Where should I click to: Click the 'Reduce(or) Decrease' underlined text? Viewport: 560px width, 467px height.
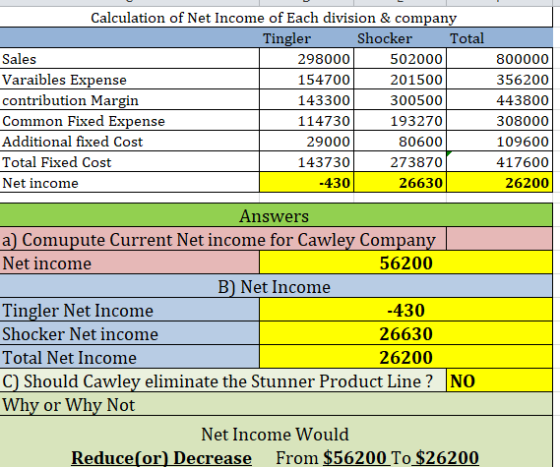(x=161, y=458)
